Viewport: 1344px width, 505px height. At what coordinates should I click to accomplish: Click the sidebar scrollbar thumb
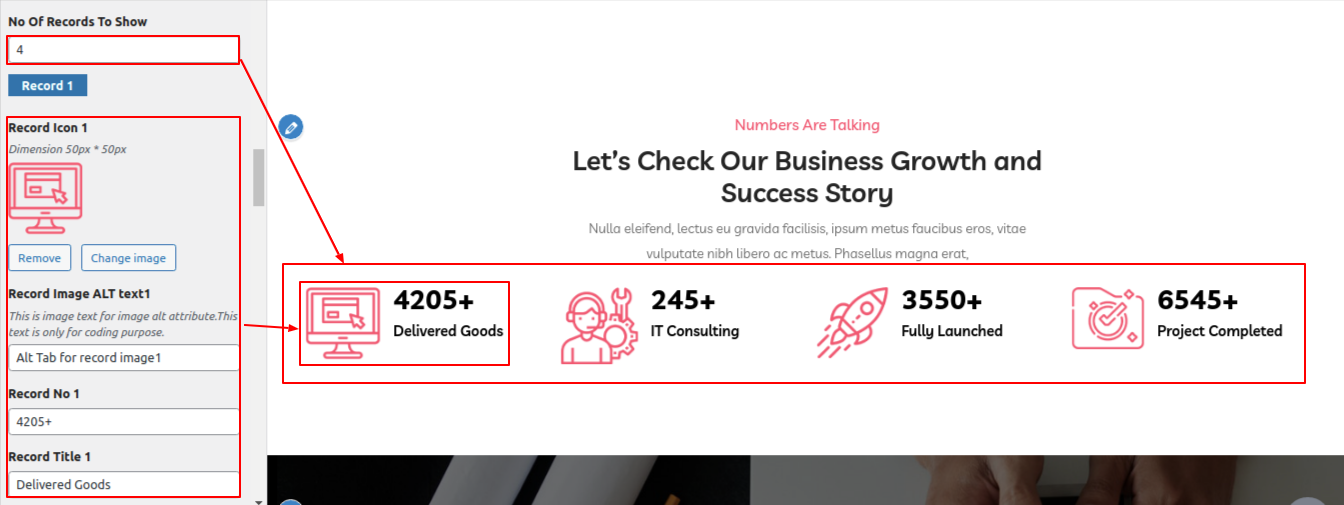pyautogui.click(x=259, y=177)
